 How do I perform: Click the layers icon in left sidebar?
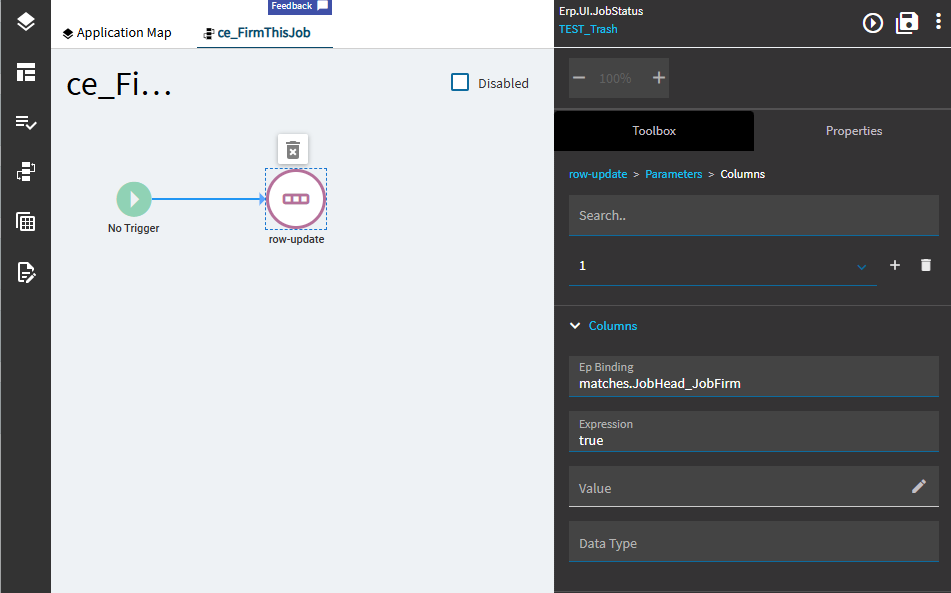tap(25, 22)
